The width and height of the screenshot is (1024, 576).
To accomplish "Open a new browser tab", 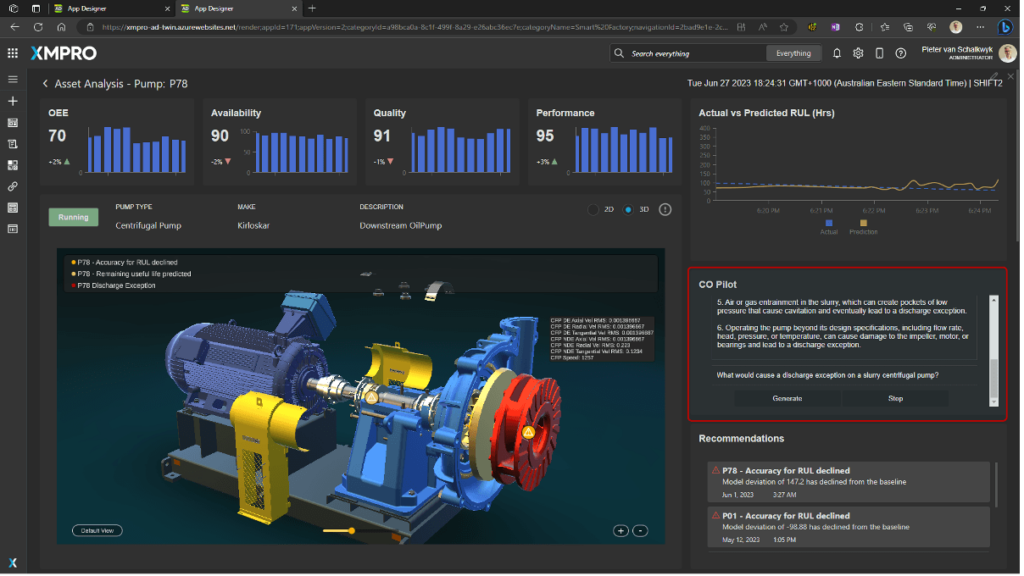I will [312, 8].
